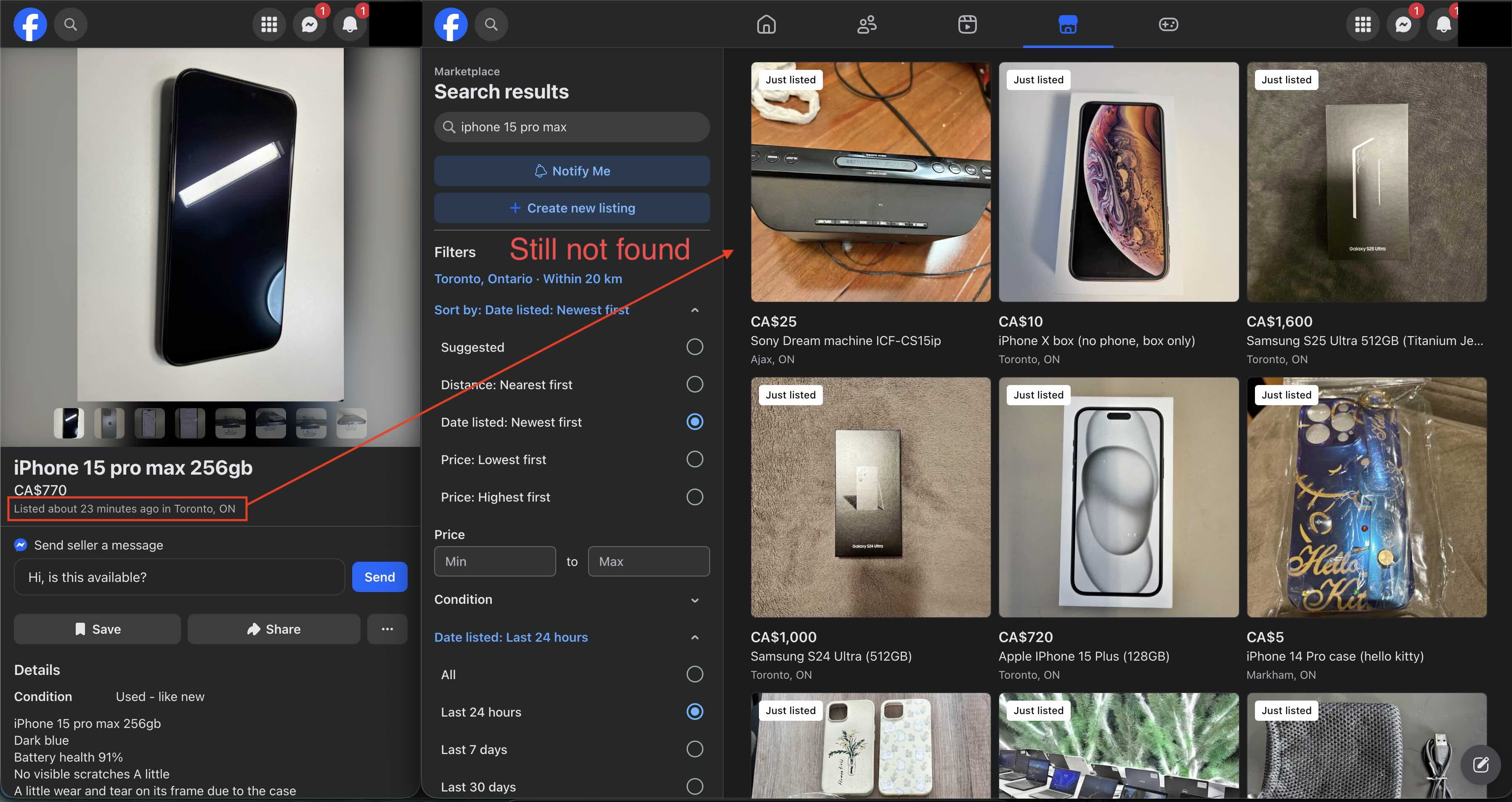
Task: Click the Marketplace search box with iphone 15 pro max
Action: point(572,127)
